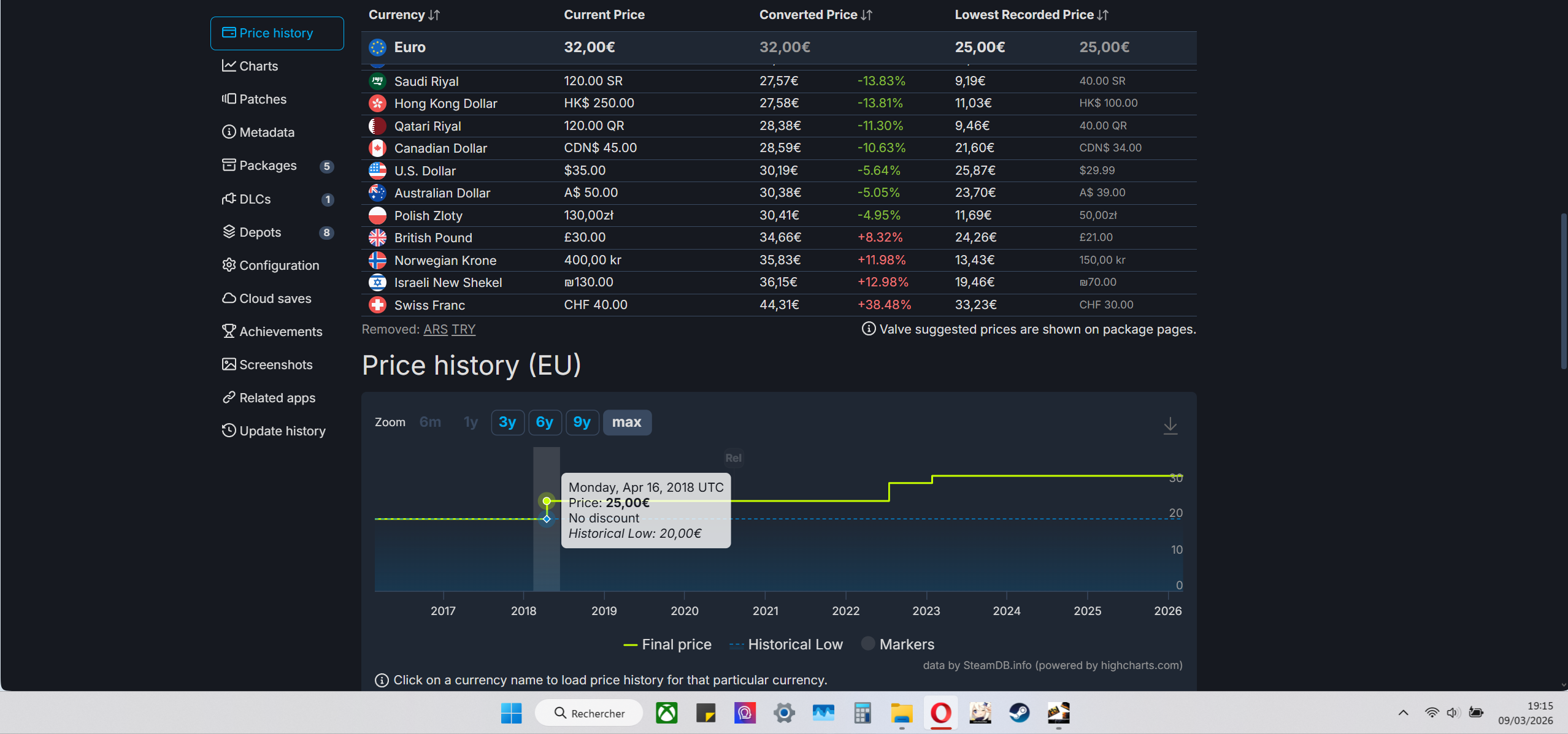Open the Calculator taskbar icon
1568x734 pixels.
[x=862, y=713]
